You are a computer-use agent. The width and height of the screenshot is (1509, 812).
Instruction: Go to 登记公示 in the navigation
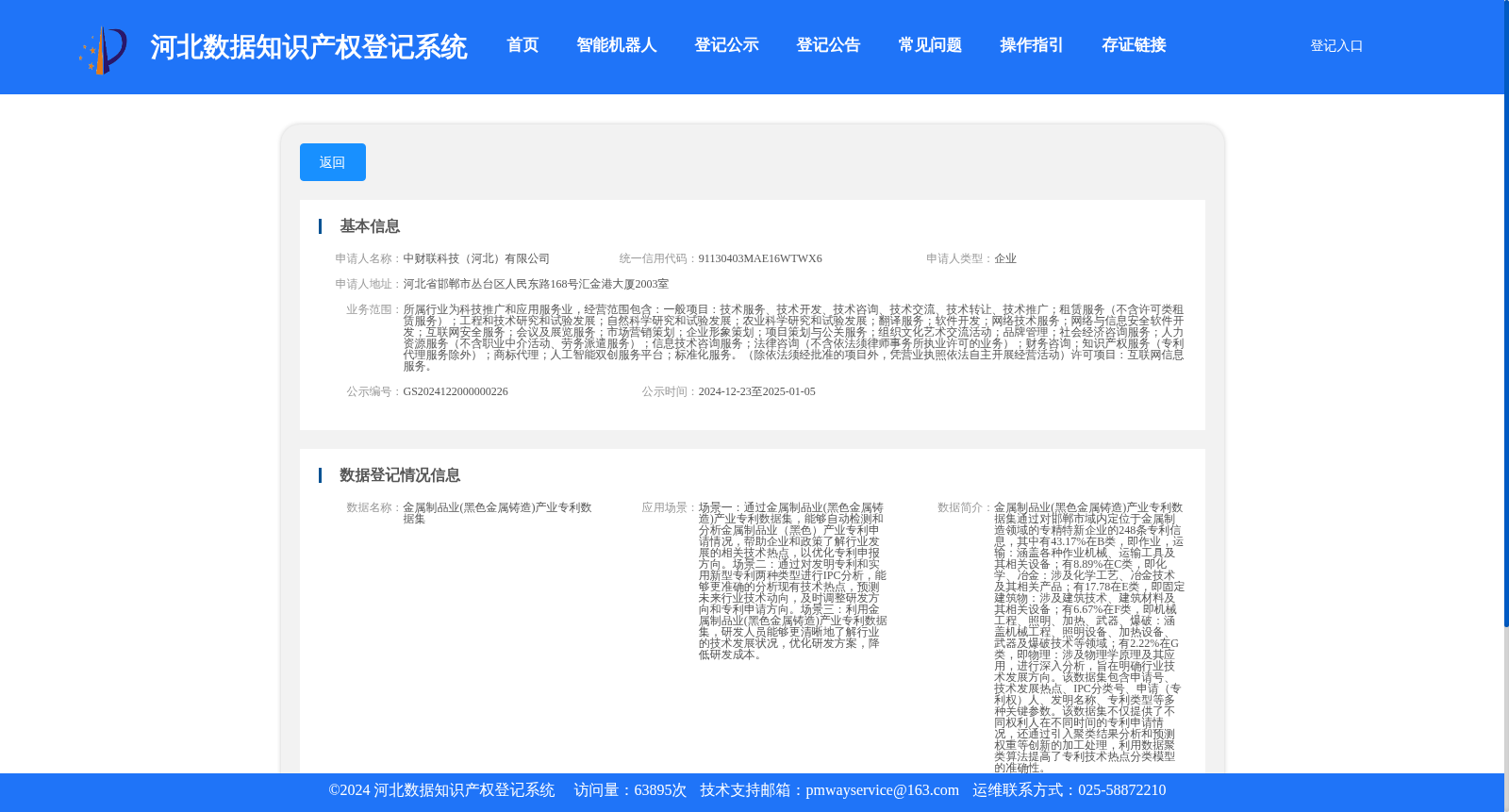pos(726,45)
